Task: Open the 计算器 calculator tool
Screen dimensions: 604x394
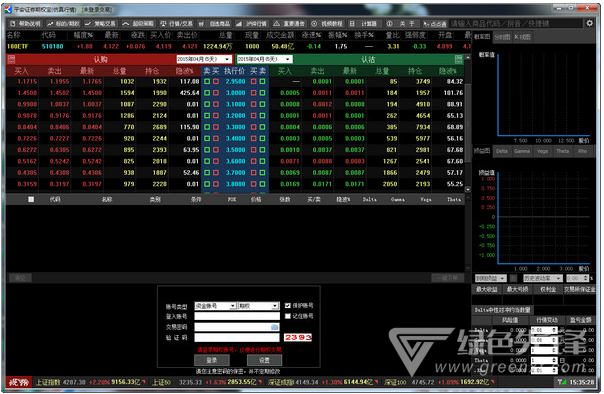Action: coord(364,23)
